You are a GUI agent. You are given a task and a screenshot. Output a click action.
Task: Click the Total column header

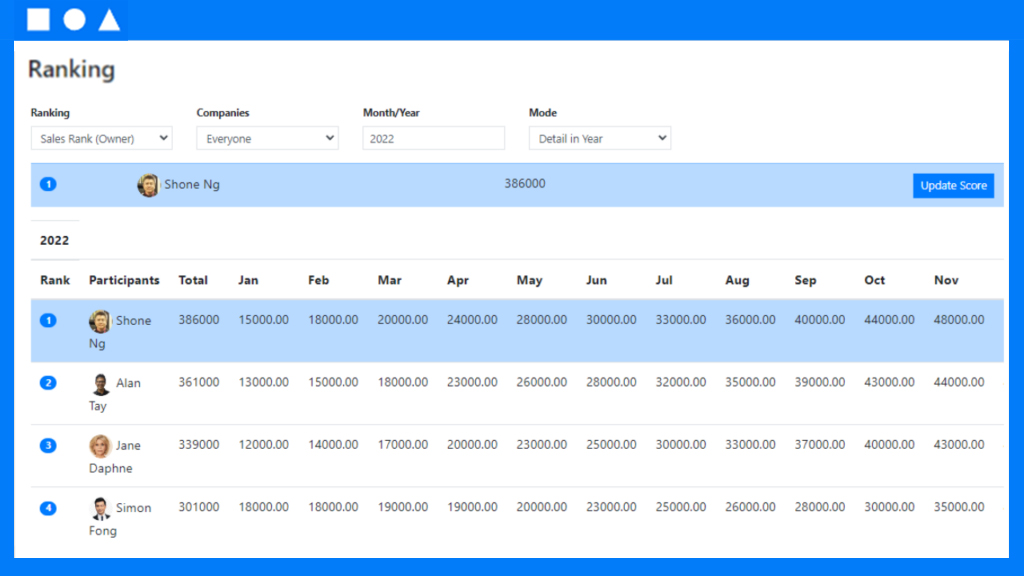pyautogui.click(x=193, y=280)
